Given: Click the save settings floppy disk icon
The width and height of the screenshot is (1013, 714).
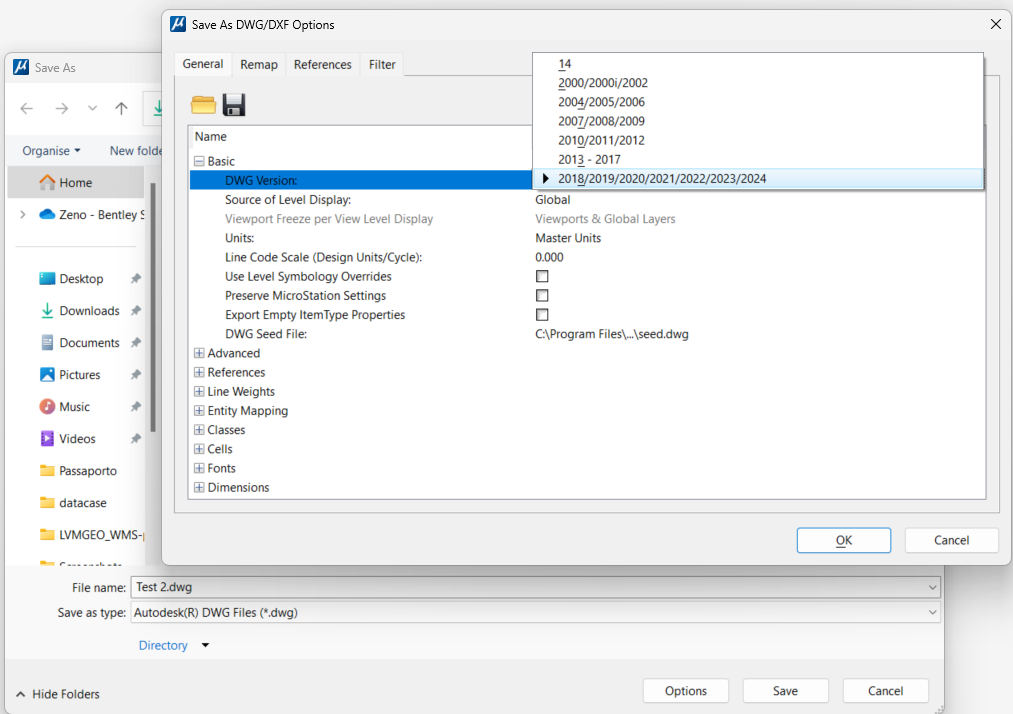Looking at the screenshot, I should [x=234, y=105].
